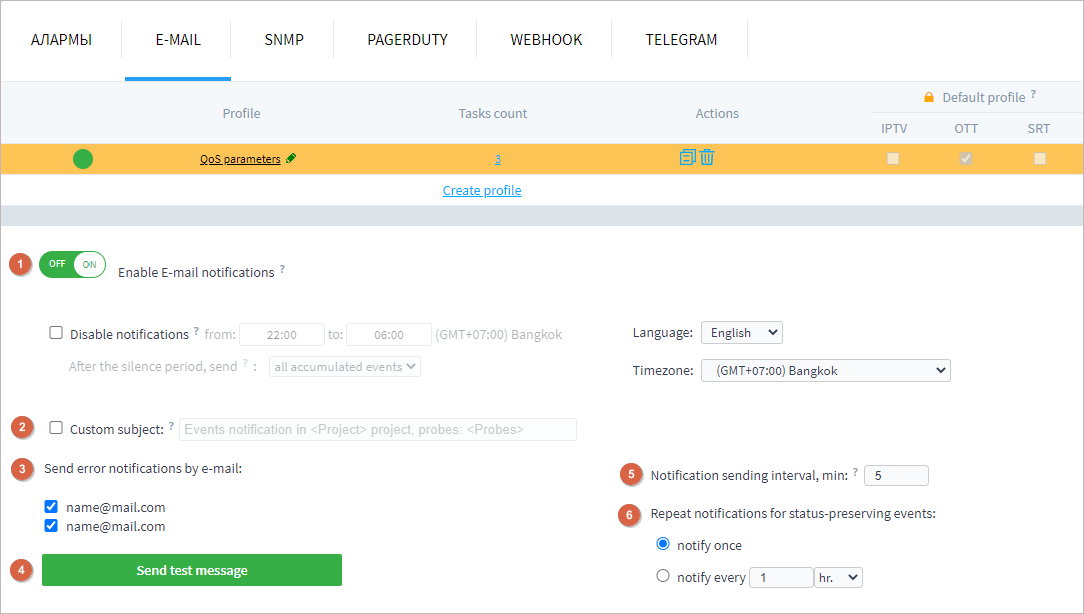Delete the QoS parameters profile

coord(708,158)
